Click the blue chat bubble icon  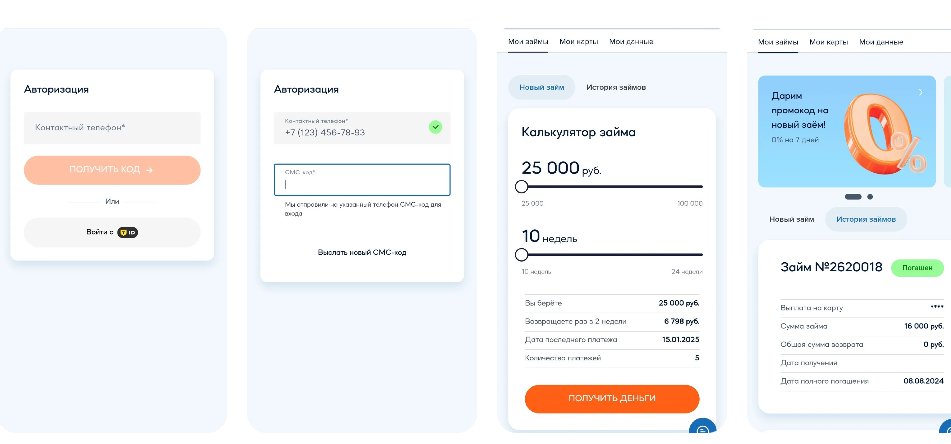pyautogui.click(x=702, y=428)
